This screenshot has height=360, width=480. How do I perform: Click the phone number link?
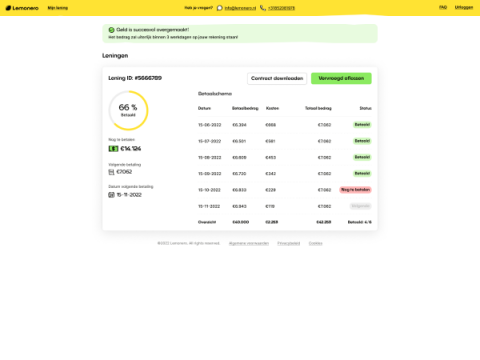pos(281,8)
